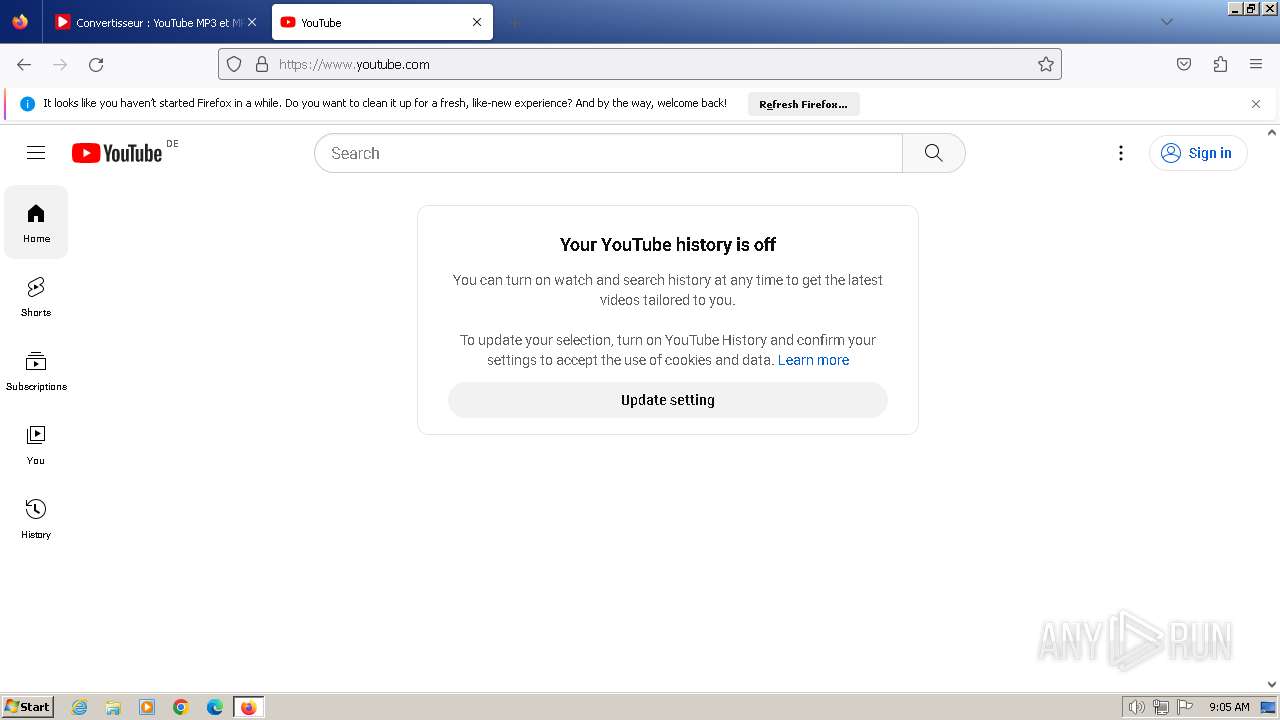This screenshot has height=720, width=1280.
Task: Click Refresh Firefox button
Action: click(x=803, y=104)
